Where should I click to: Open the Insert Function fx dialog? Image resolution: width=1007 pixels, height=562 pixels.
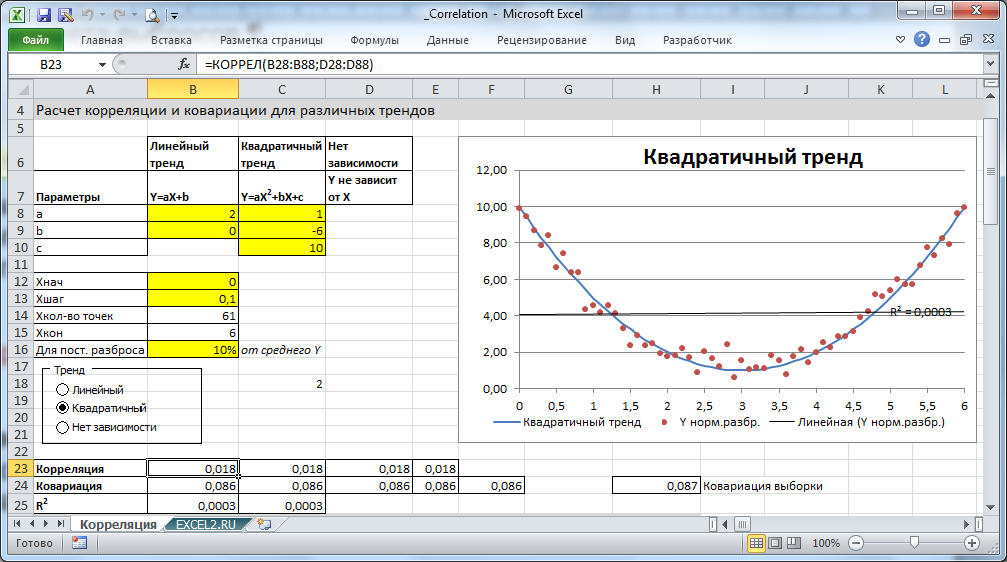coord(184,64)
